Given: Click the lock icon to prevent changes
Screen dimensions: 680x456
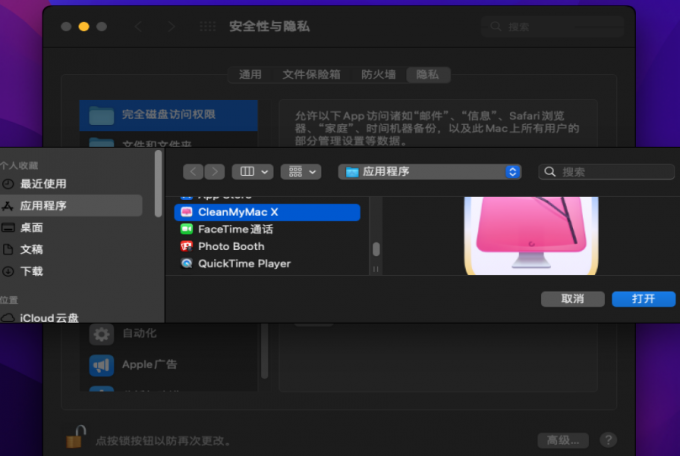Looking at the screenshot, I should (76, 436).
